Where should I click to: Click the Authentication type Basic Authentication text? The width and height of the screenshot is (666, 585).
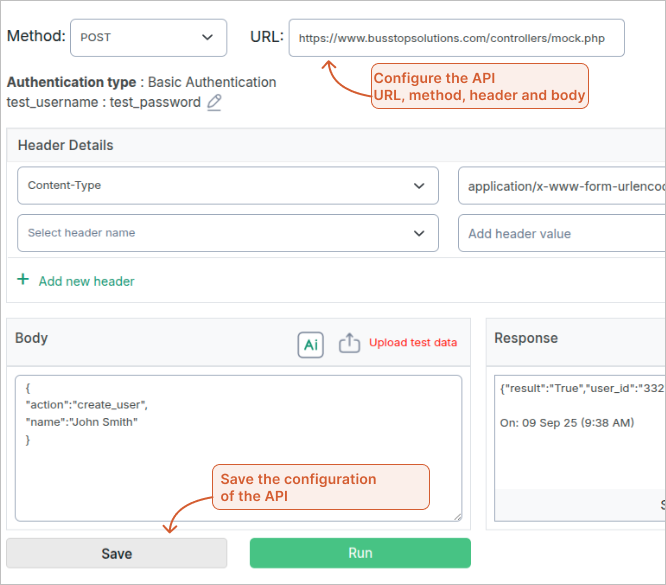141,82
